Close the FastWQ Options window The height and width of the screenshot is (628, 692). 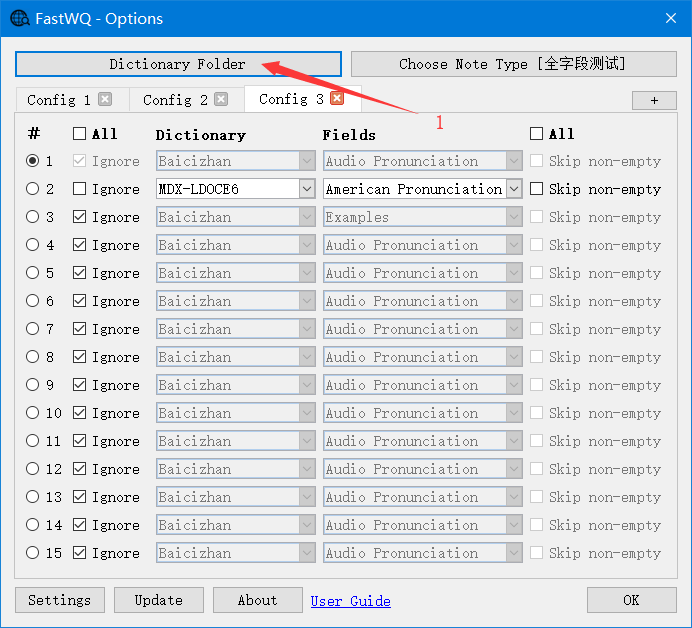tap(669, 18)
